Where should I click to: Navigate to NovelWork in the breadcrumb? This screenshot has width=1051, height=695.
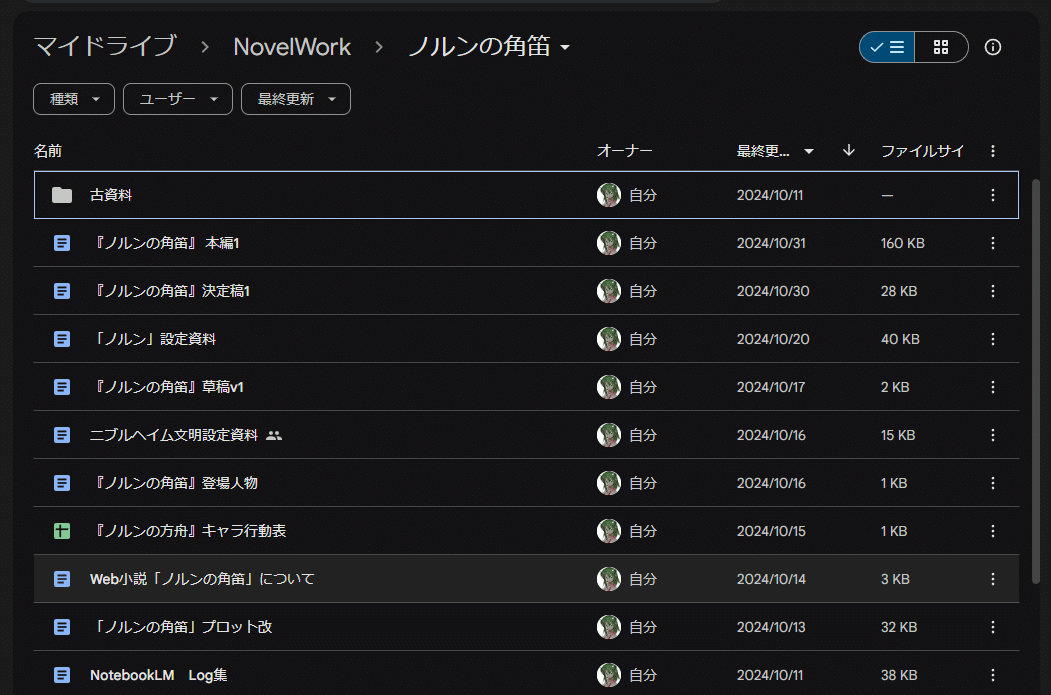coord(291,46)
